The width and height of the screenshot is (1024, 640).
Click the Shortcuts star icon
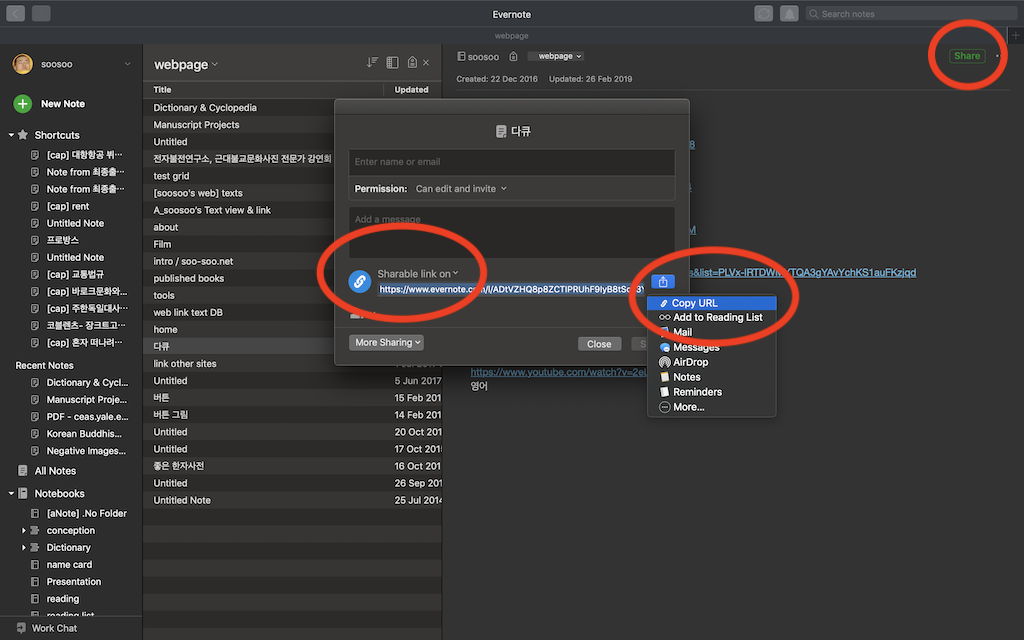23,135
